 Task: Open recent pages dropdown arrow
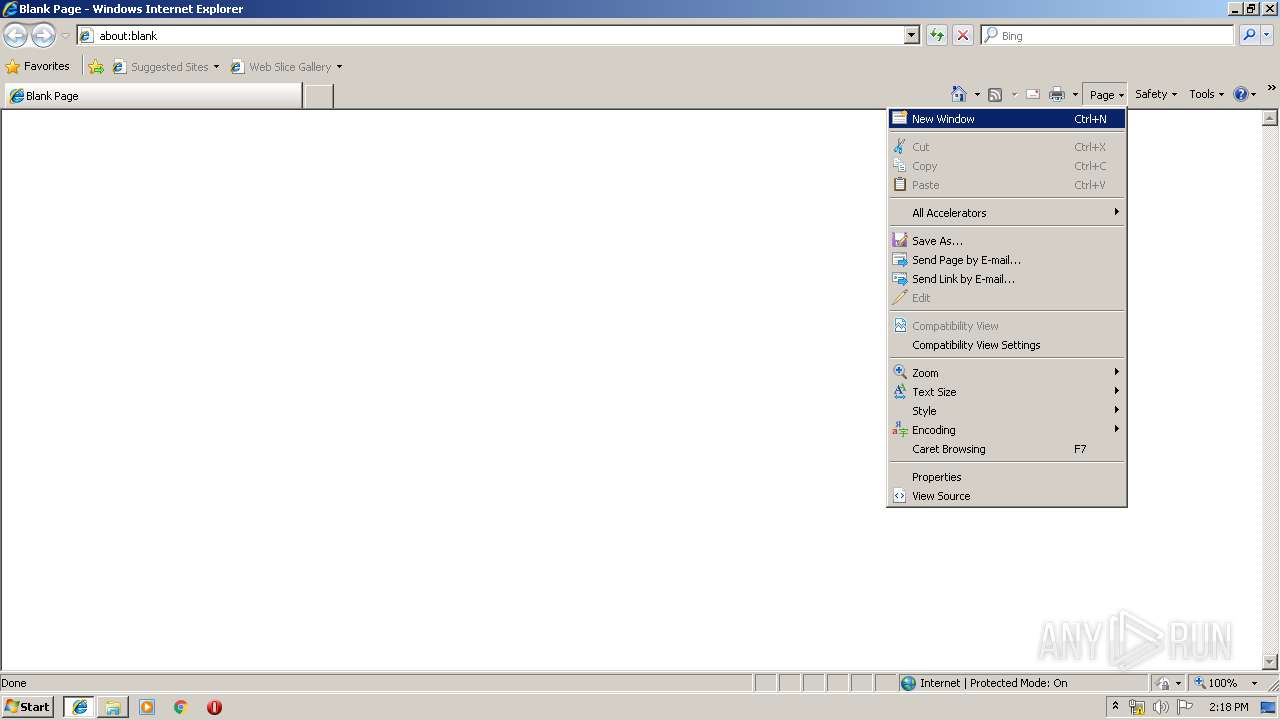pyautogui.click(x=65, y=36)
